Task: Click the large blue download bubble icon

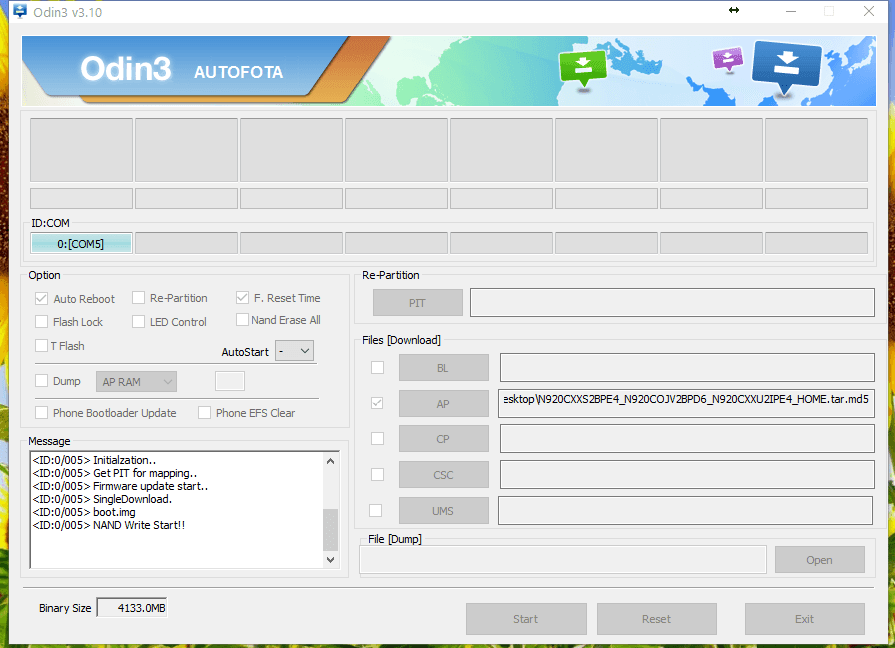Action: pos(787,67)
